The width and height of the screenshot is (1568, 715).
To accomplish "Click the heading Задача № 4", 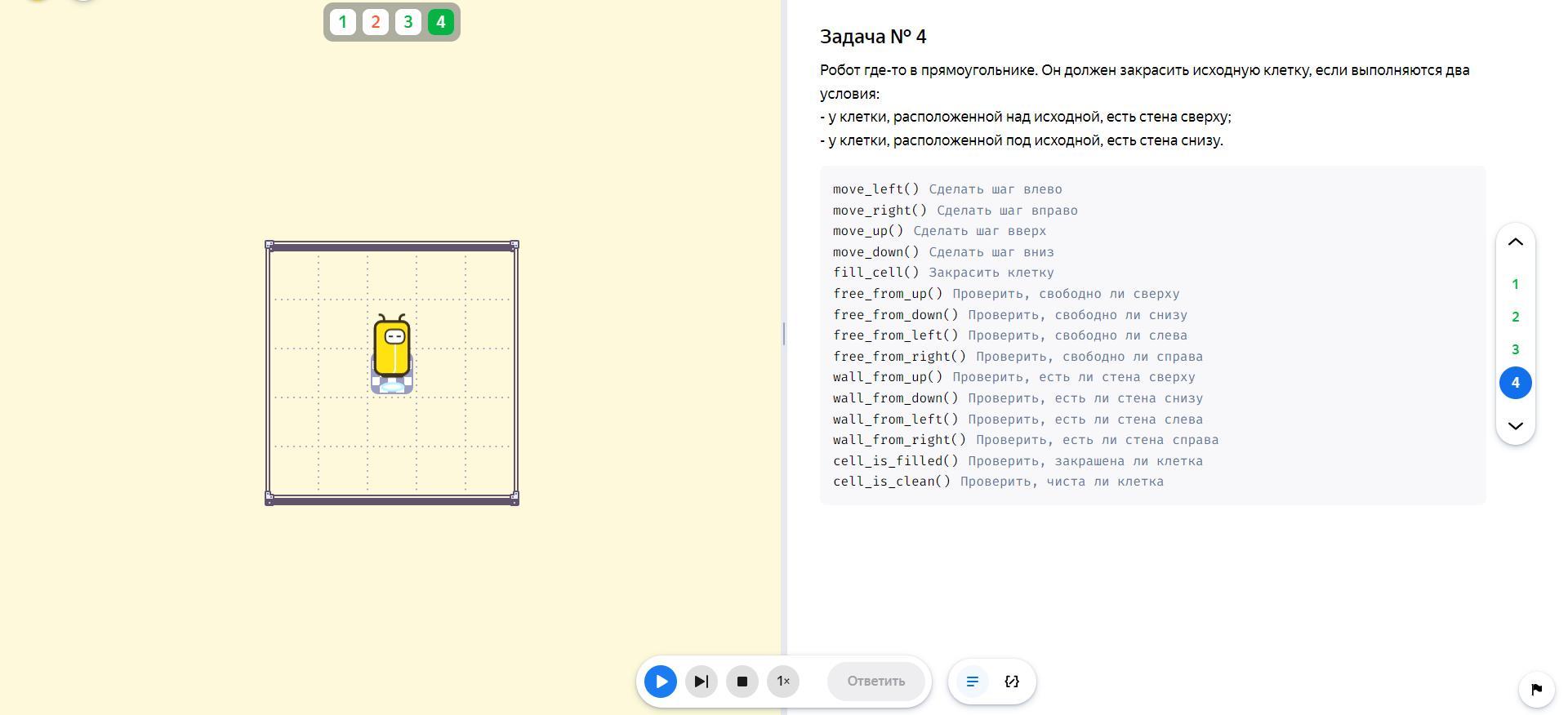I will tap(873, 37).
